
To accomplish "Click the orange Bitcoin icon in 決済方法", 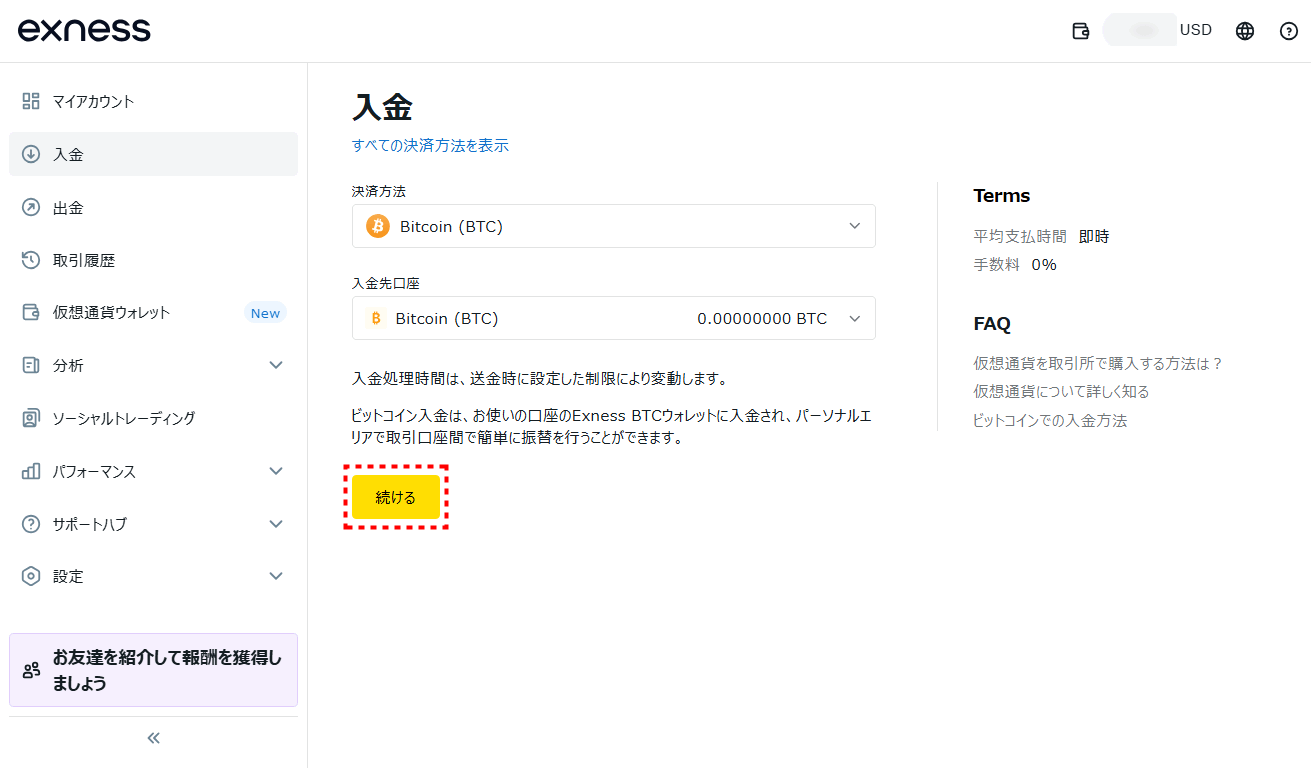I will (x=378, y=226).
